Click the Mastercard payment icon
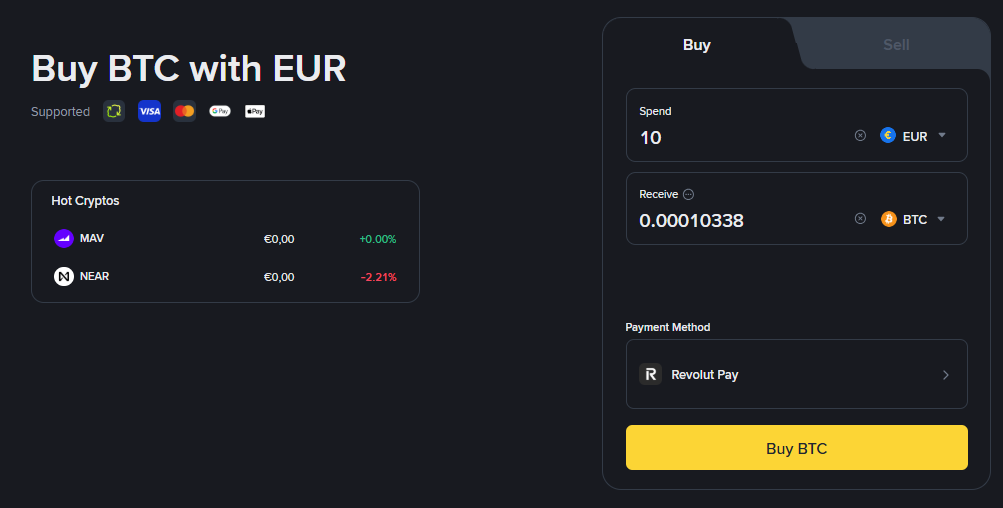The image size is (1003, 508). [184, 111]
